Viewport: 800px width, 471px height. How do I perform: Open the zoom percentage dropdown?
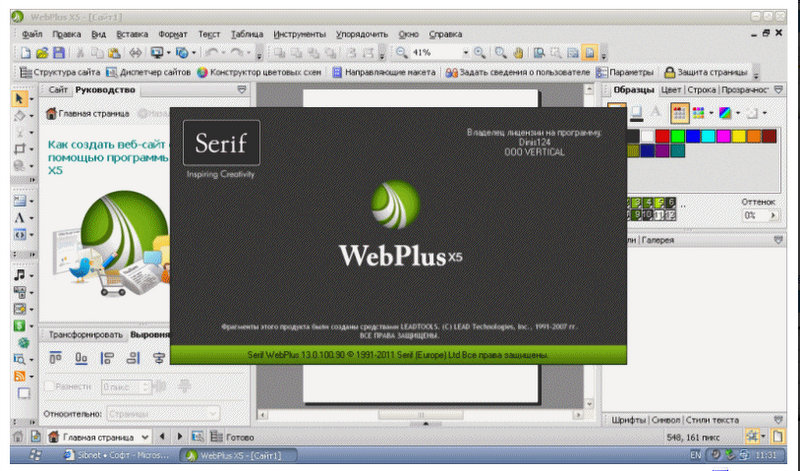(465, 53)
